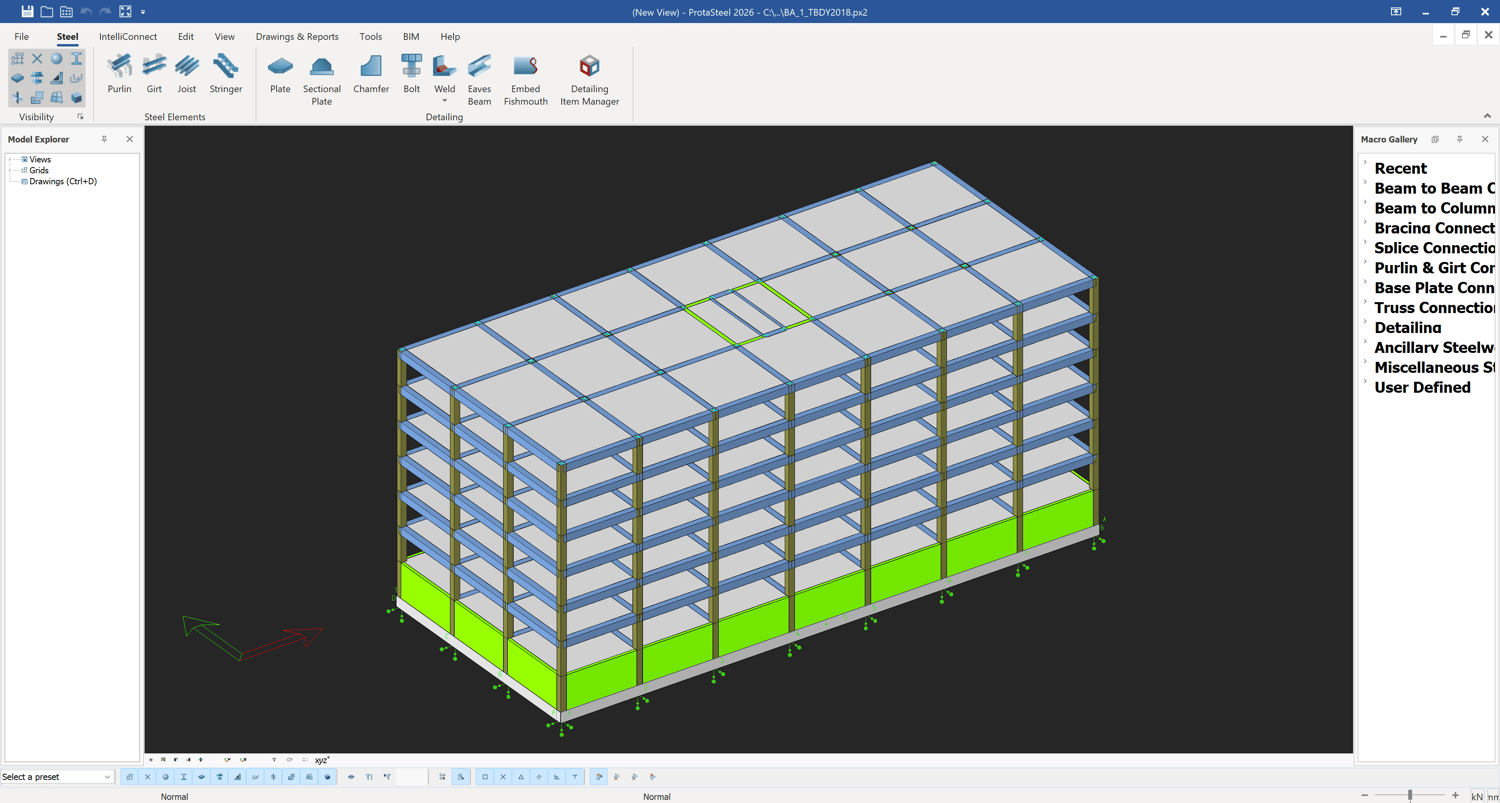The width and height of the screenshot is (1500, 803).
Task: Expand the Beam to Column macro category
Action: [1365, 203]
